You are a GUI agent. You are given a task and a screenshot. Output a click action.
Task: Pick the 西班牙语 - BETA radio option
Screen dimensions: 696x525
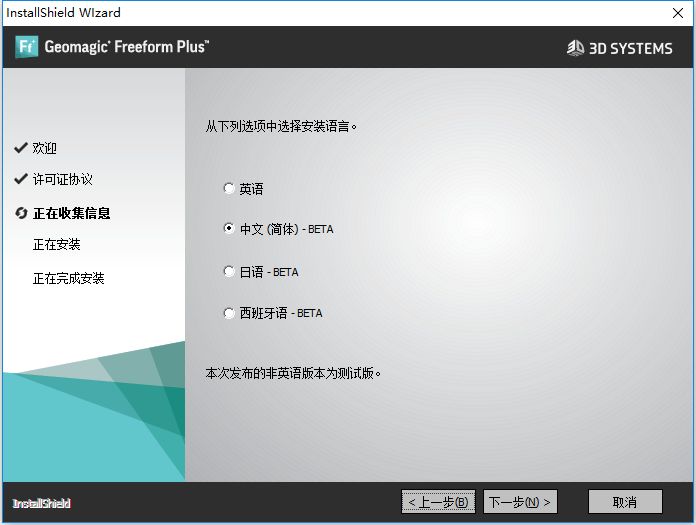(229, 313)
